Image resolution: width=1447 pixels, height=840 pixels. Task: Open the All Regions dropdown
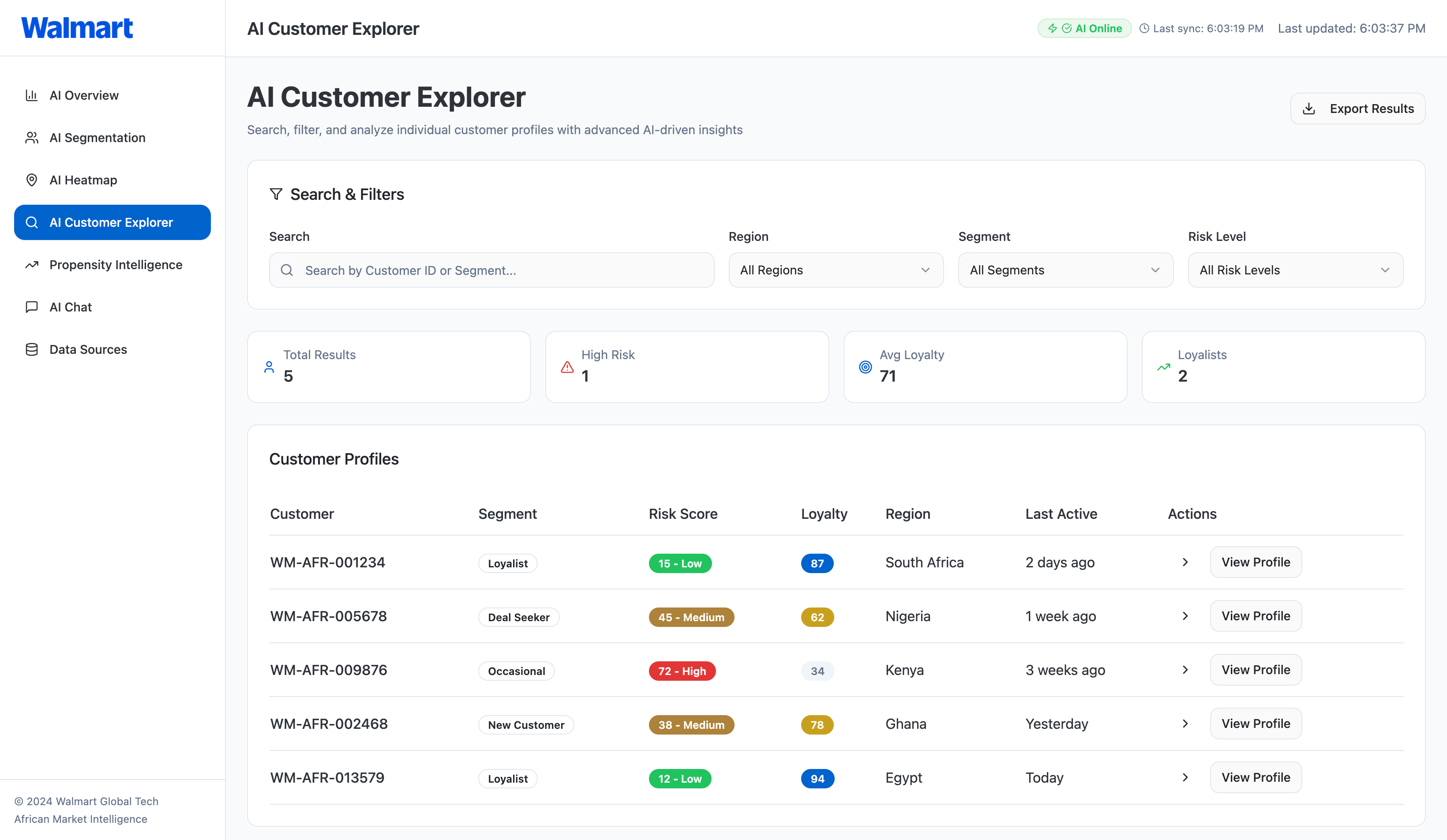(x=836, y=270)
